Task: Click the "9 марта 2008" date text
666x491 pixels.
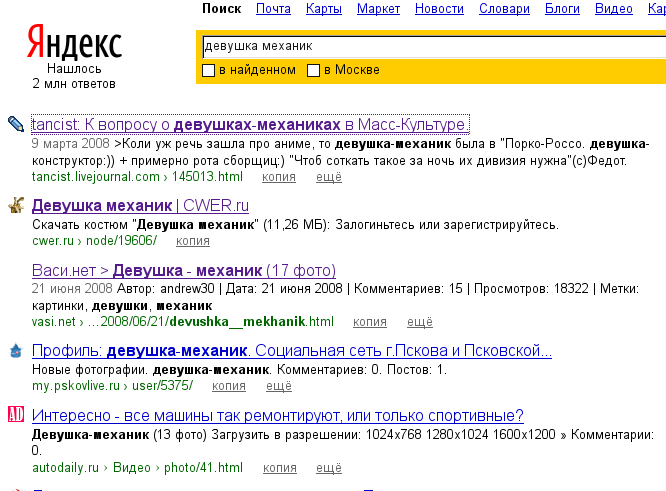Action: (x=71, y=144)
